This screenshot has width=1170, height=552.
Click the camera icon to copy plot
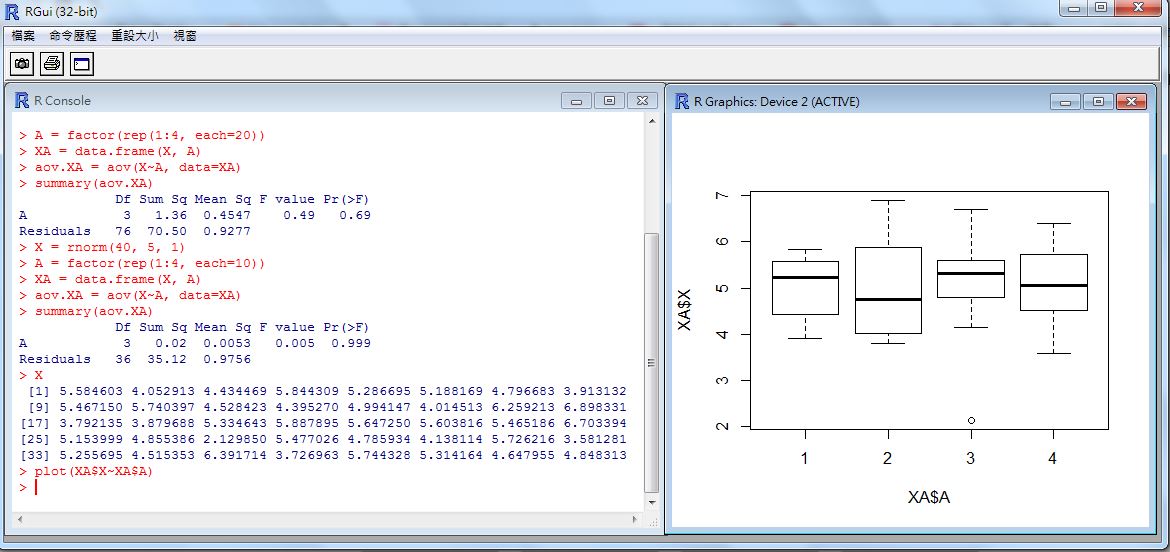coord(22,64)
